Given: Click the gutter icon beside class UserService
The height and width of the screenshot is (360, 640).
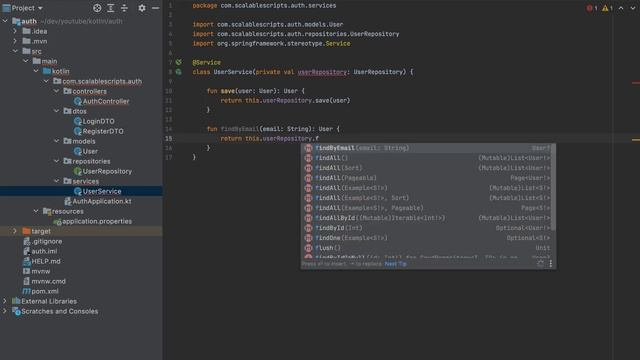Looking at the screenshot, I should [x=178, y=72].
